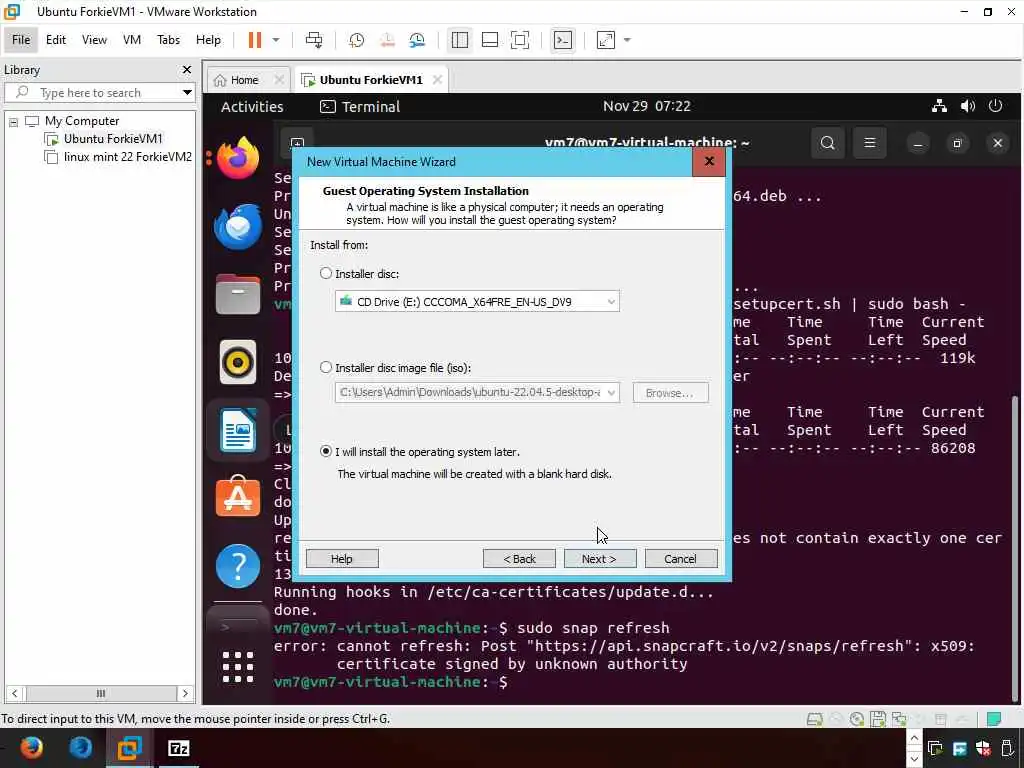Close the Ubuntu ForkieVM1 tab
This screenshot has height=768, width=1024.
pos(437,80)
